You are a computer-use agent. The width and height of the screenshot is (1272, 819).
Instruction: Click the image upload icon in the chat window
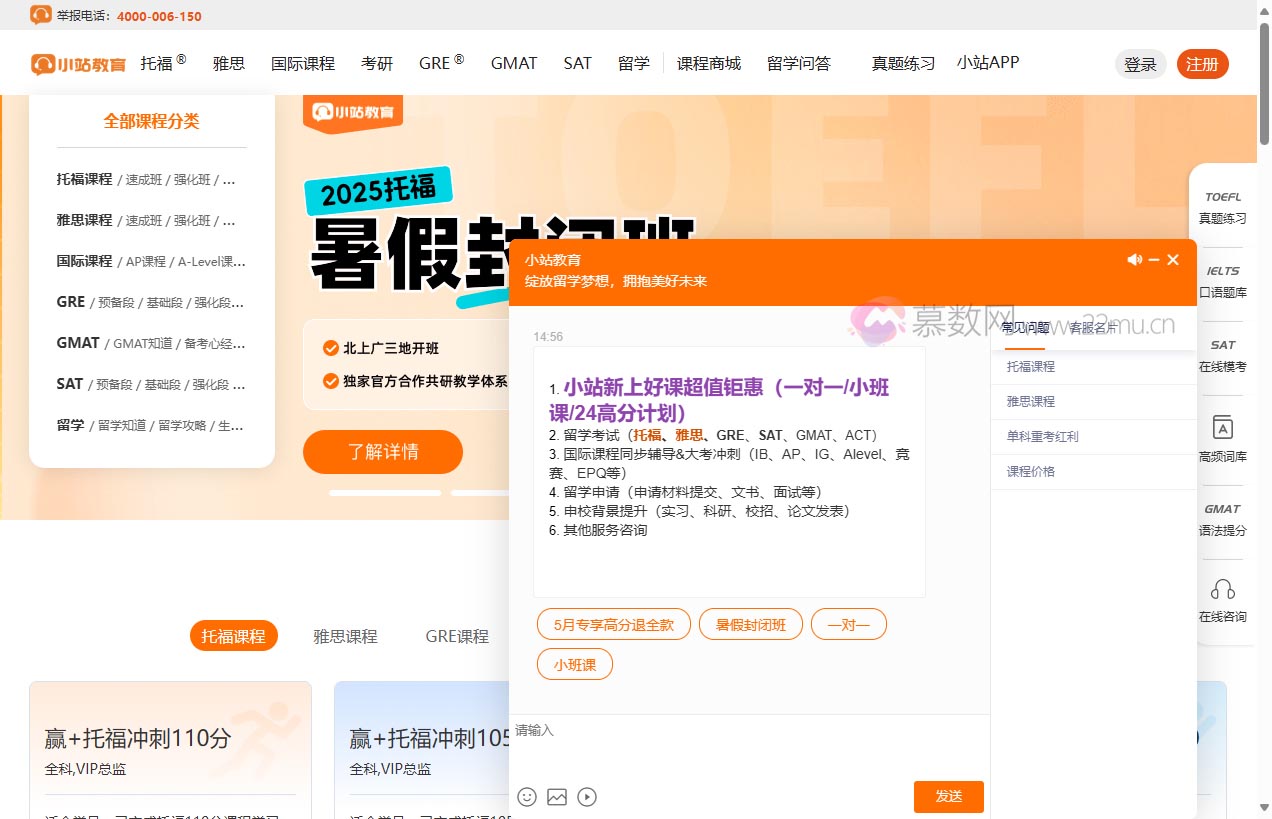coord(557,796)
